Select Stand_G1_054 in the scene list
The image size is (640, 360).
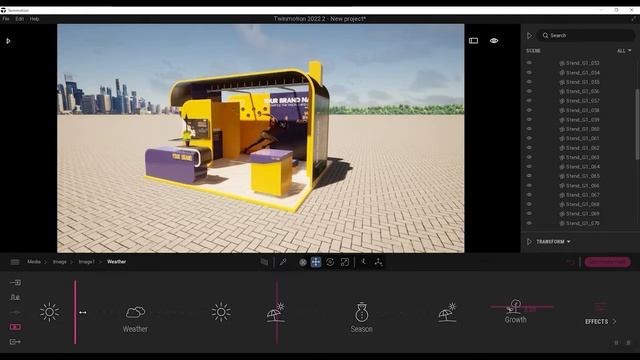pos(582,73)
